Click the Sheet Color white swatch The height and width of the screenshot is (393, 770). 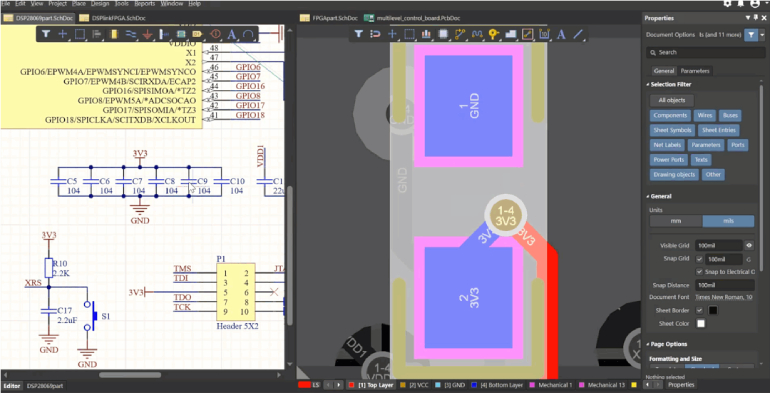[701, 324]
